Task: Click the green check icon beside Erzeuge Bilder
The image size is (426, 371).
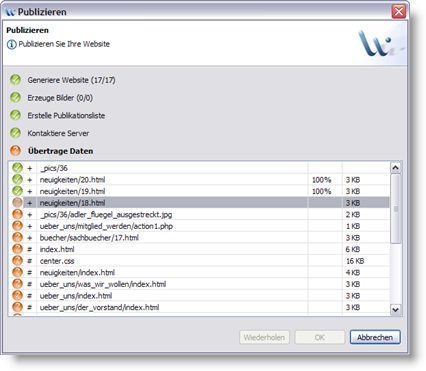Action: (x=15, y=97)
